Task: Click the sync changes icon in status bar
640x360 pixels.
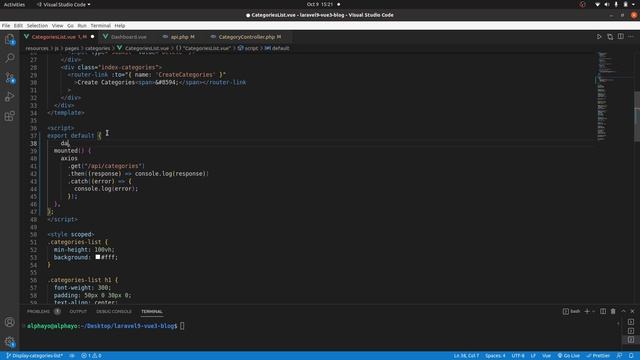Action: click(72, 356)
